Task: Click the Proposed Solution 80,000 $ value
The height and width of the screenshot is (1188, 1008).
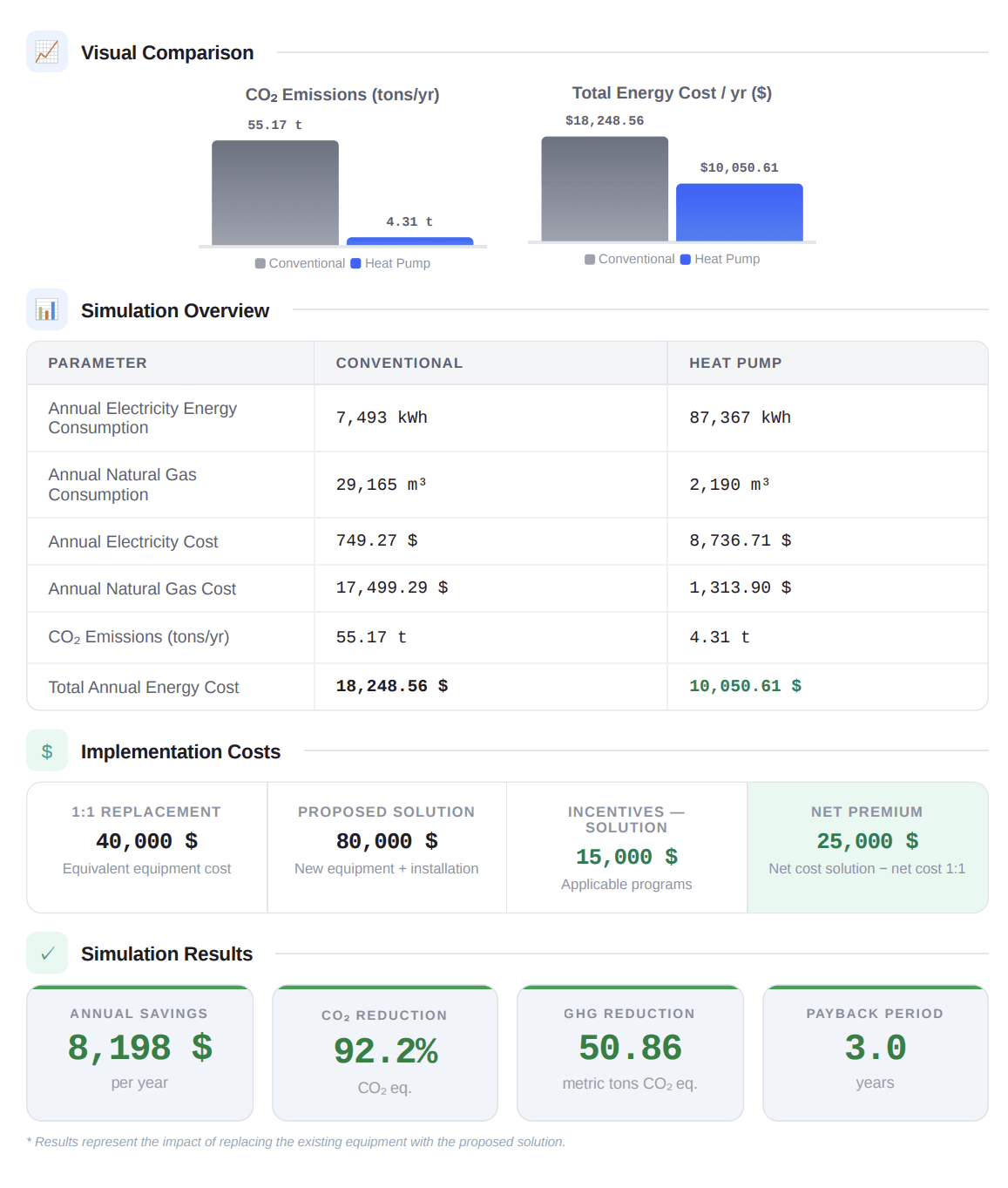Action: pyautogui.click(x=387, y=841)
